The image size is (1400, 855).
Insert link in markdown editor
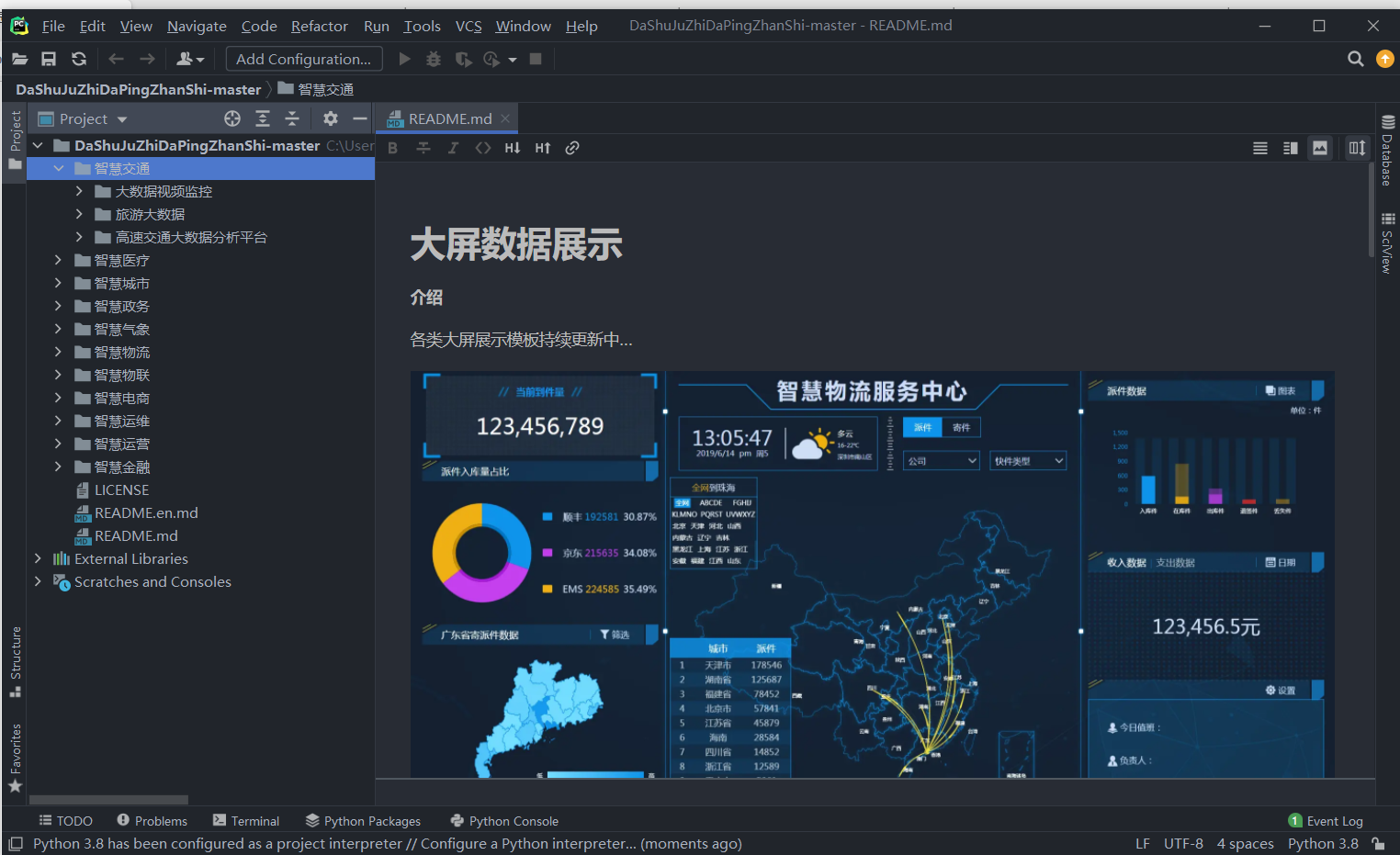572,148
